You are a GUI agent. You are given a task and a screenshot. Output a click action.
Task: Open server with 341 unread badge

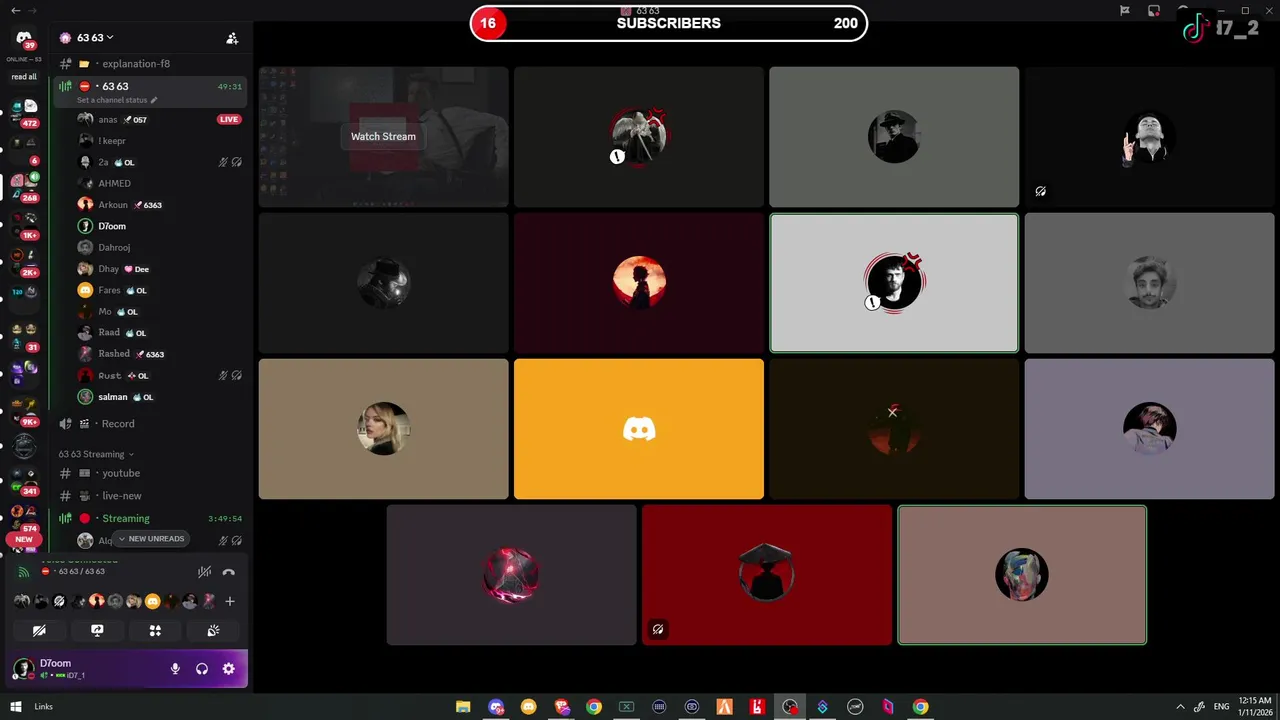click(x=24, y=480)
